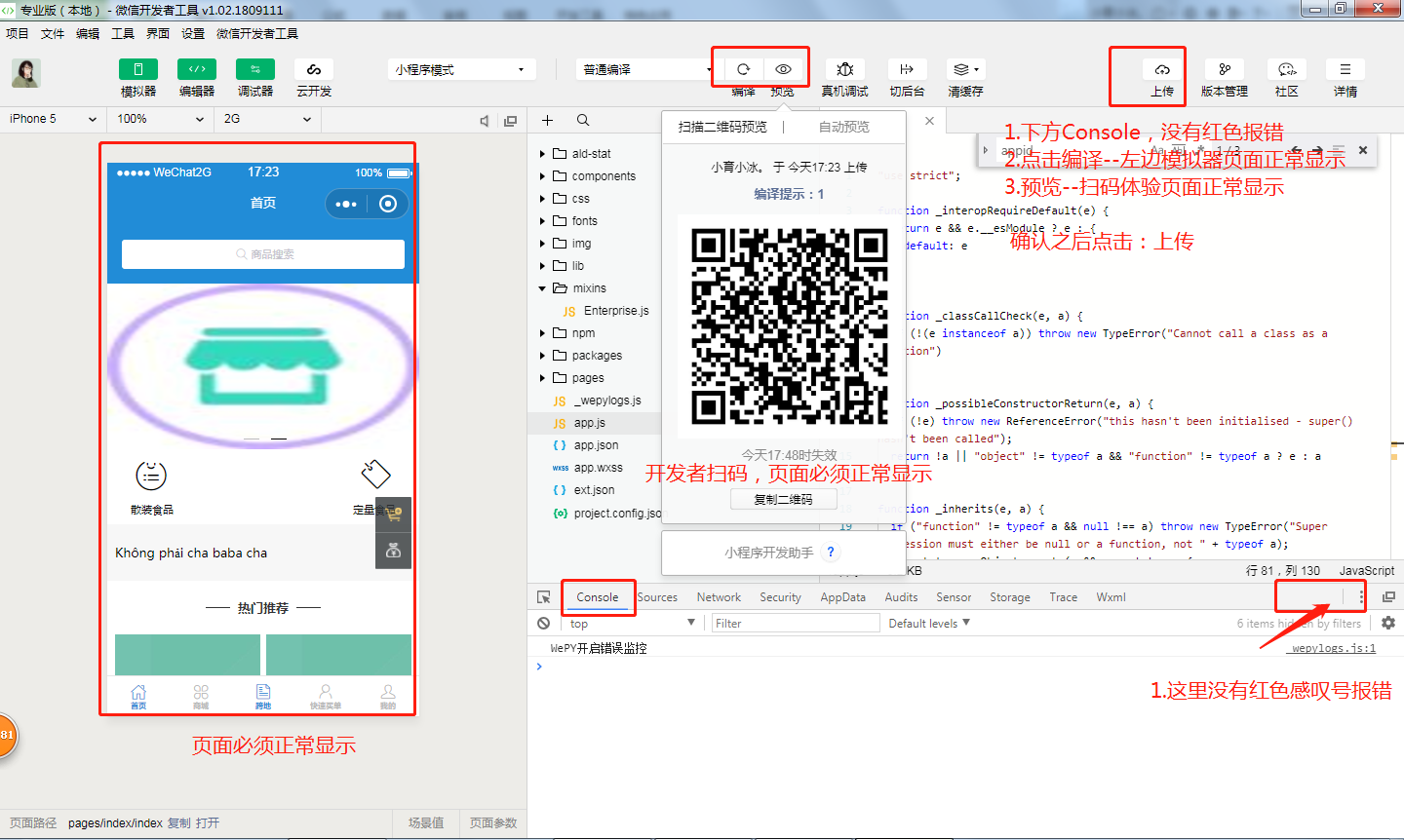The image size is (1404, 840).
Task: Click the copy page path link 复制
Action: click(179, 823)
